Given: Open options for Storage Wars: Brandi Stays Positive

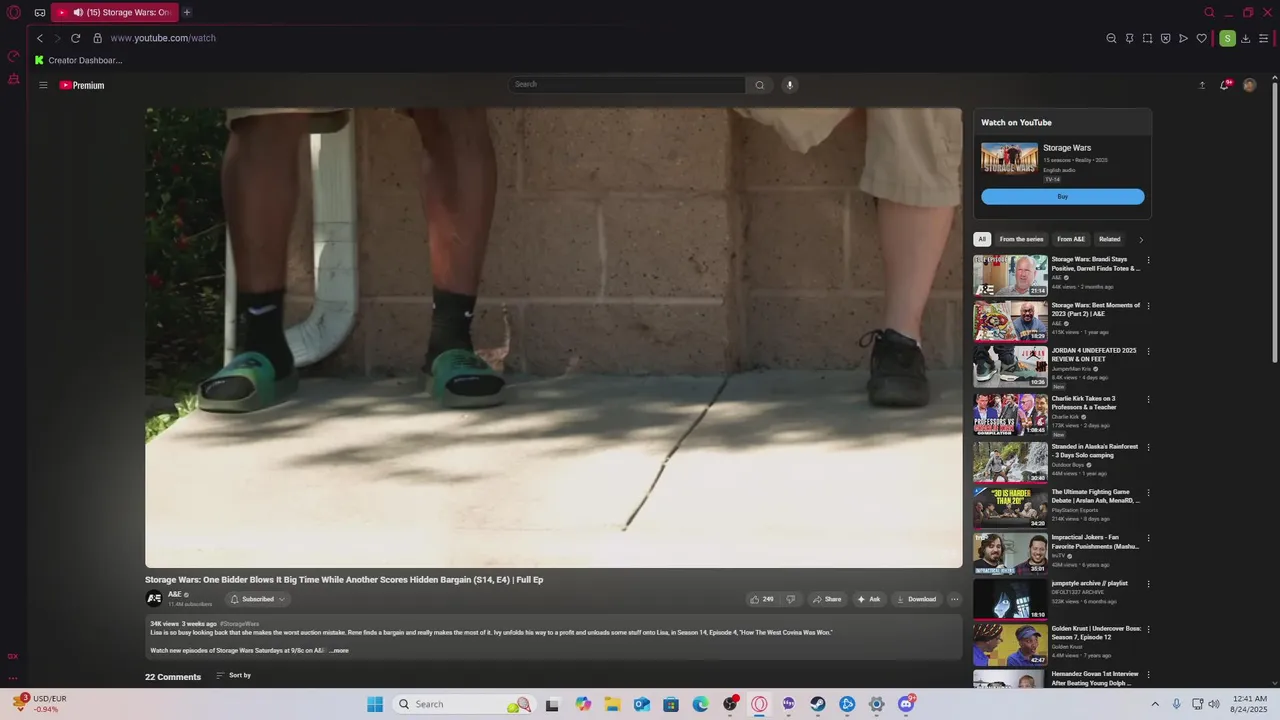Looking at the screenshot, I should pos(1148,260).
